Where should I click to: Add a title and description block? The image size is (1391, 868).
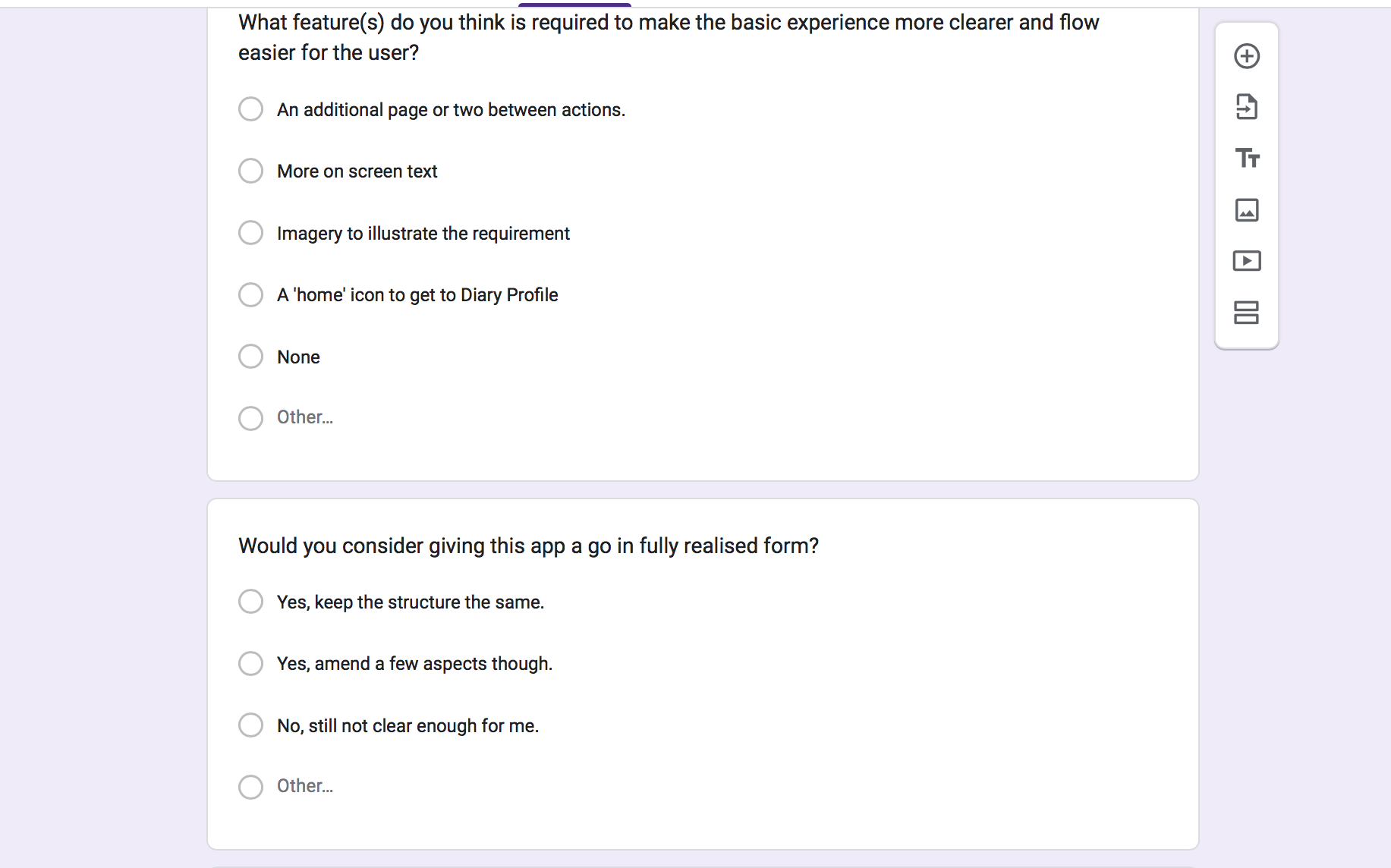(1247, 158)
